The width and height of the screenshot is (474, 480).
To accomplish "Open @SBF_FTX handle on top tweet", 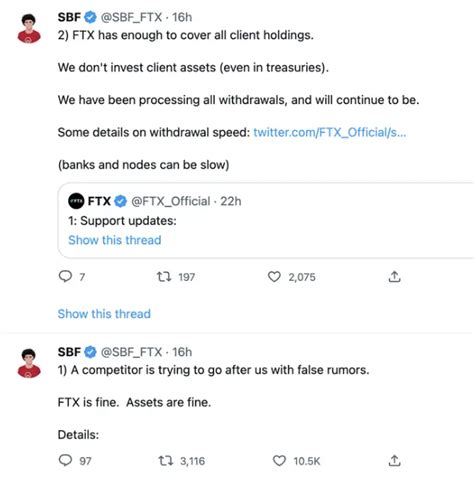I will pos(131,17).
